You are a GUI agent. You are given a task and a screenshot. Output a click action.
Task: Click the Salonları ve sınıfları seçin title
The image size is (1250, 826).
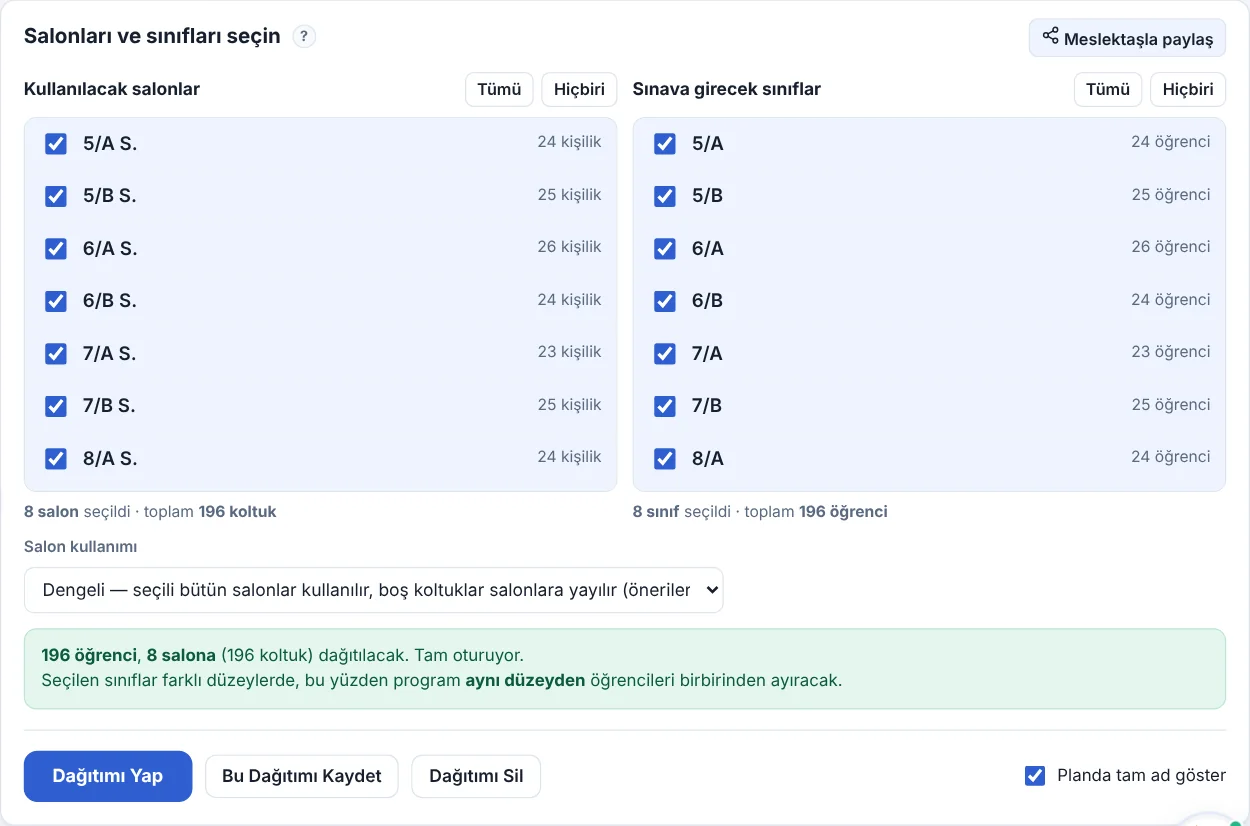pos(152,36)
